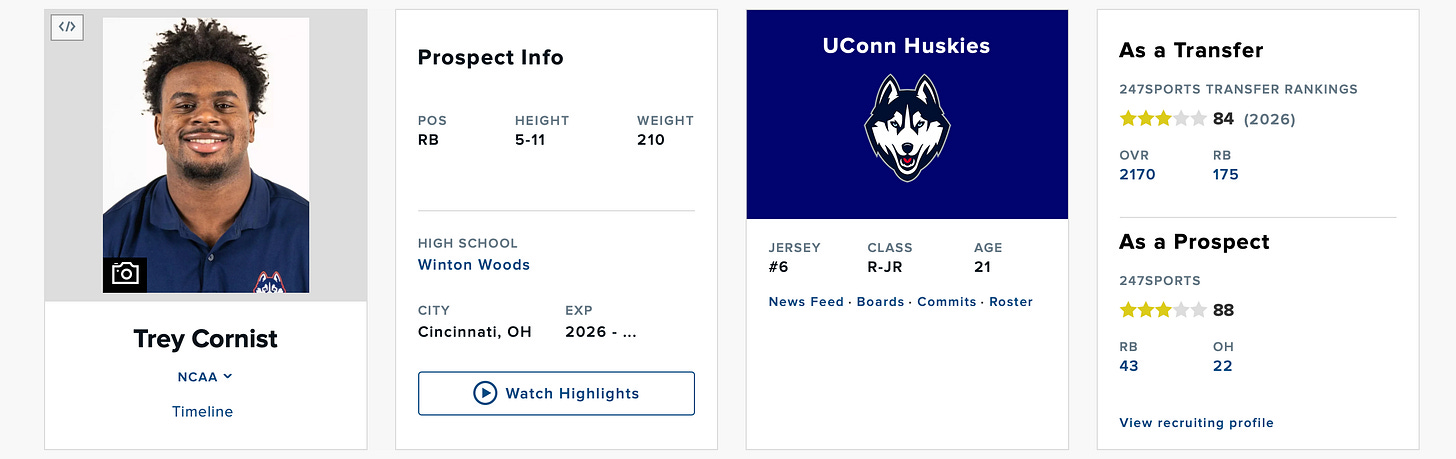Image resolution: width=1456 pixels, height=459 pixels.
Task: Click the prospect RB ranking 43
Action: coord(1129,366)
